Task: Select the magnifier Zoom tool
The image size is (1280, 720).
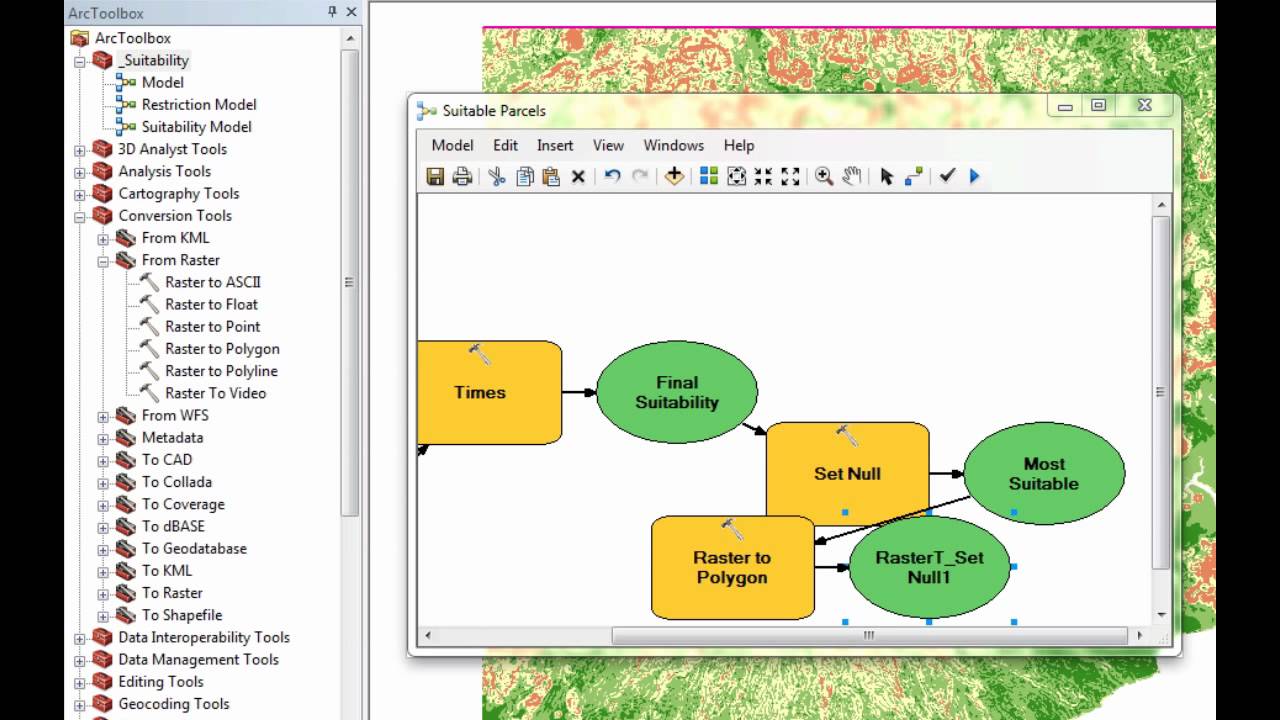Action: coord(824,176)
